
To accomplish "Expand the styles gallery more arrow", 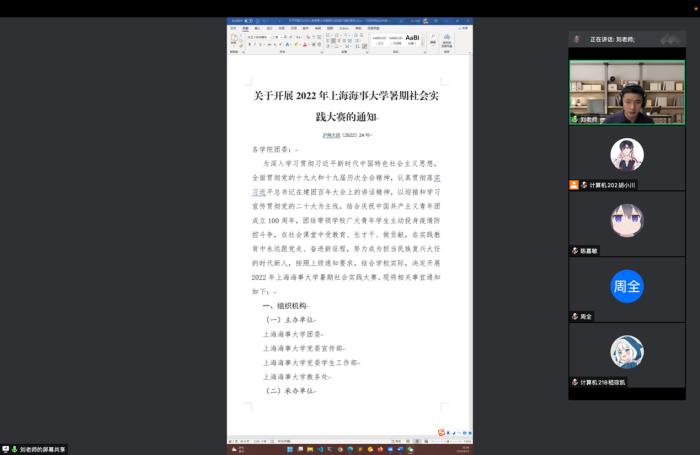I will [422, 44].
